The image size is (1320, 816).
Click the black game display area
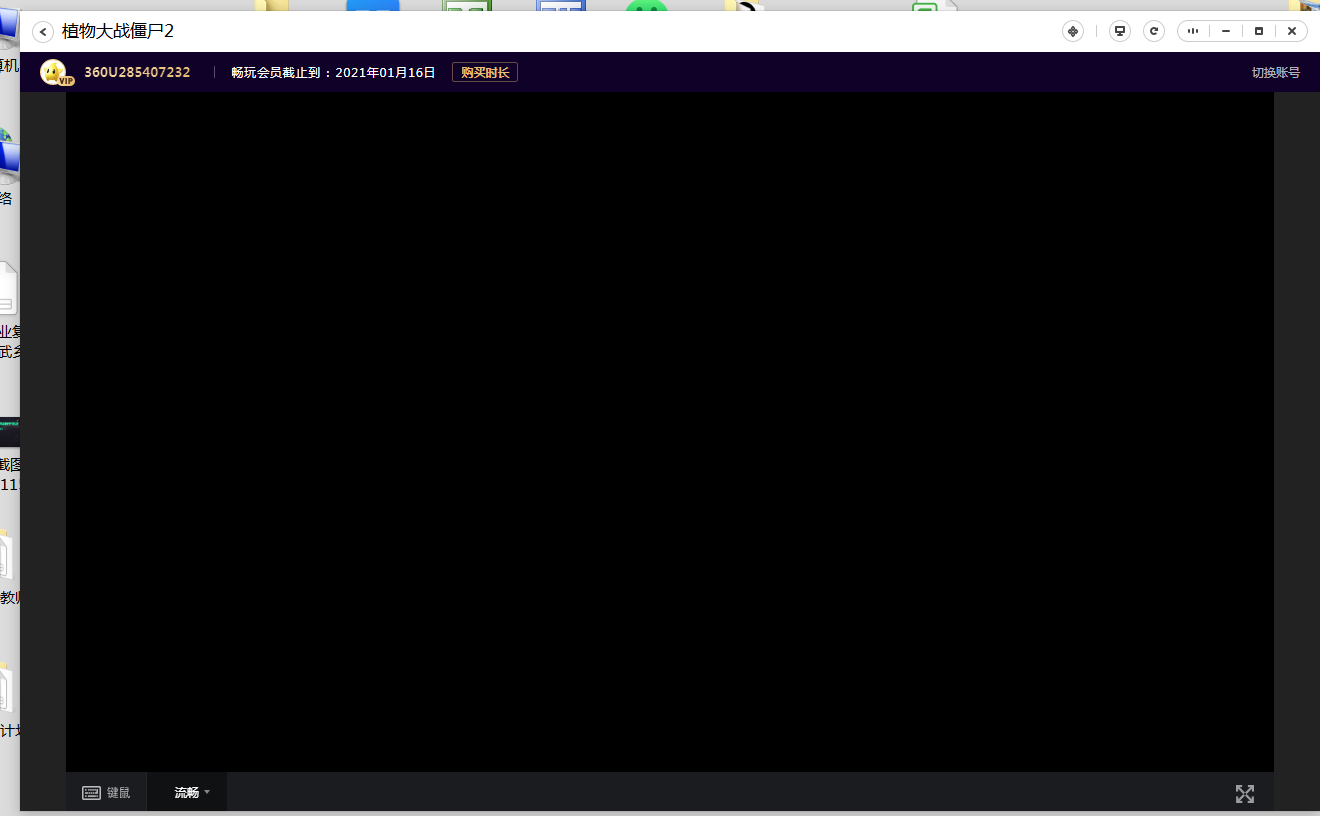(670, 432)
